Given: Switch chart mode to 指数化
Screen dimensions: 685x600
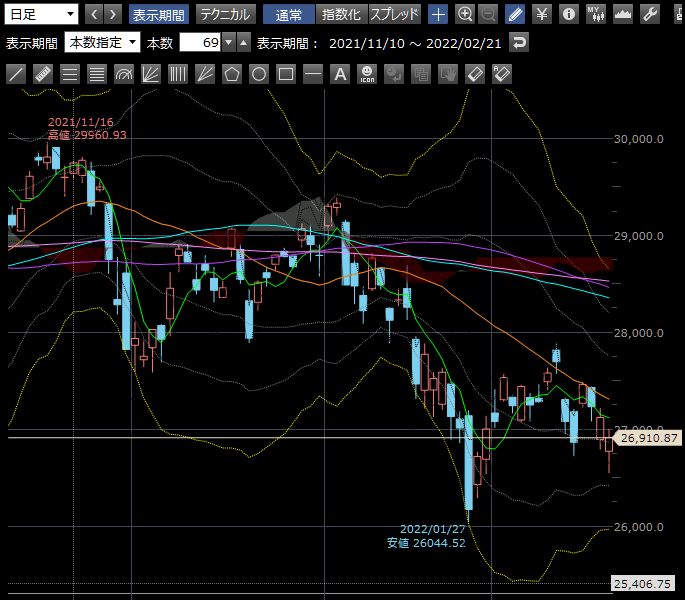Looking at the screenshot, I should pos(341,14).
